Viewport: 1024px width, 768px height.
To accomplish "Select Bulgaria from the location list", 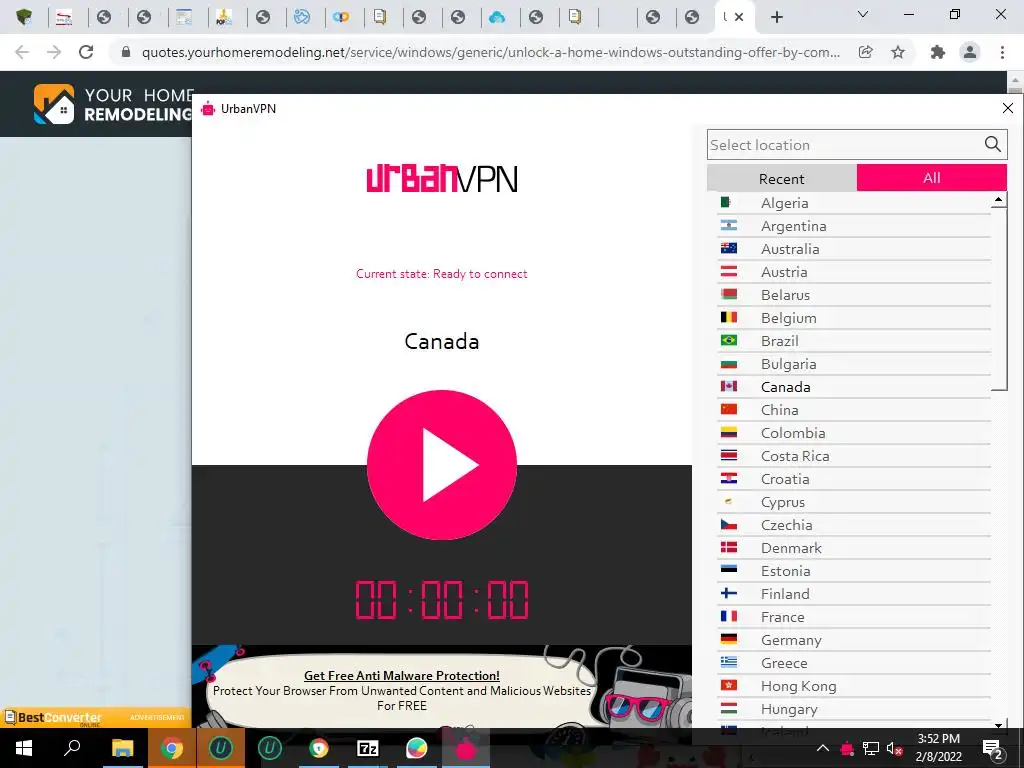I will tap(854, 364).
